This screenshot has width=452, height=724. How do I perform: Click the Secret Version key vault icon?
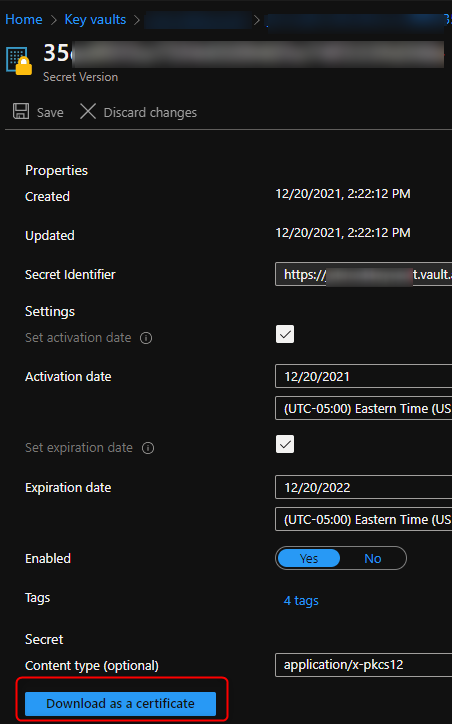pos(19,60)
